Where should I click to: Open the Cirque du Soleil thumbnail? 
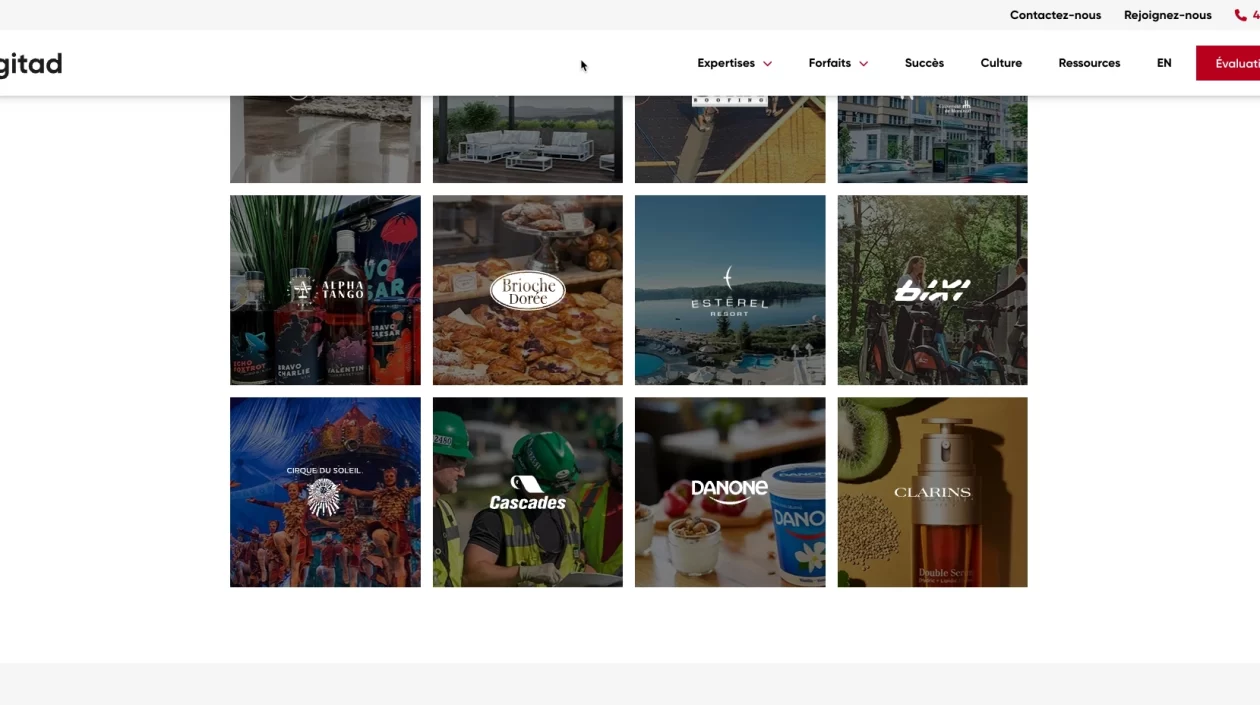click(325, 492)
